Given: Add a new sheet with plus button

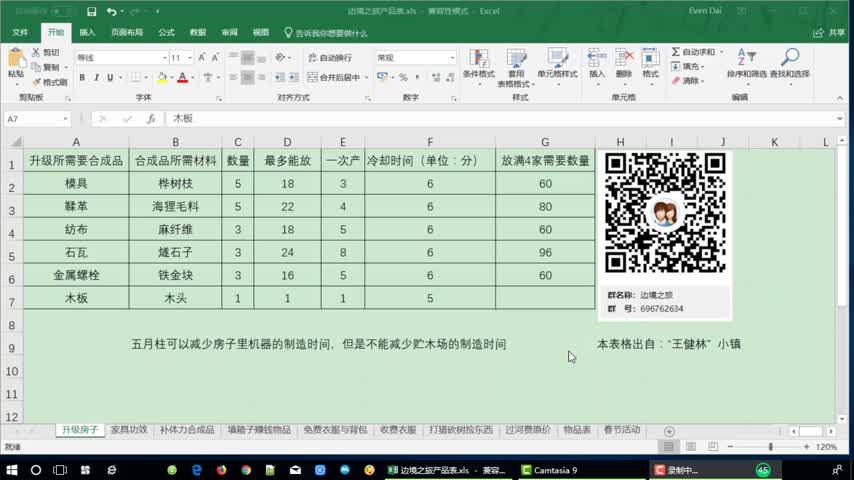Looking at the screenshot, I should coord(669,432).
